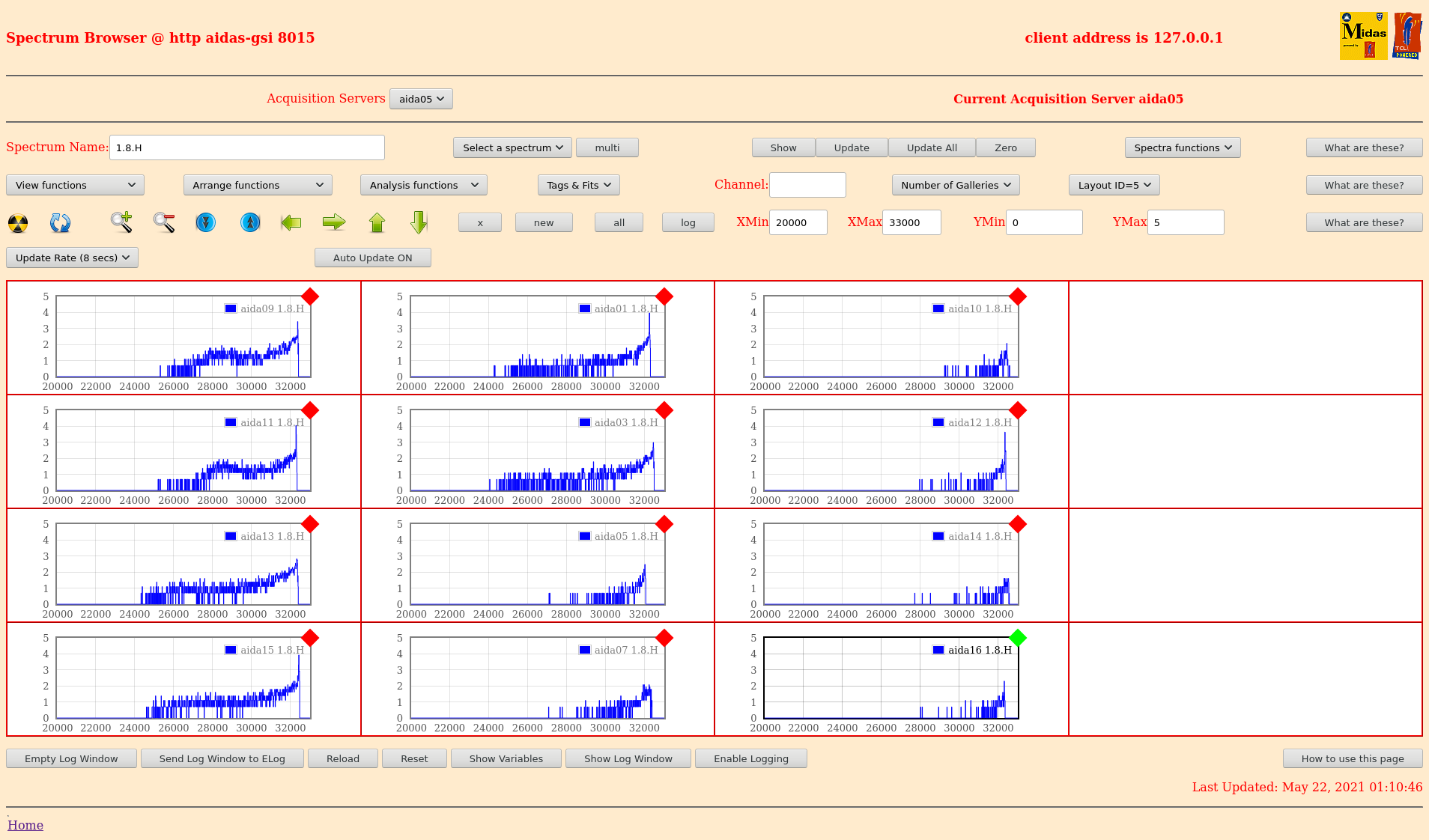Zoom in with the magnifier plus icon
This screenshot has height=840, width=1429.
pos(121,222)
